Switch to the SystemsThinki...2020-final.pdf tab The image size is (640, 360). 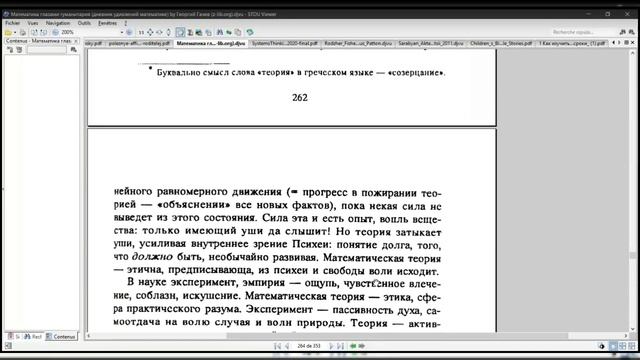pos(284,43)
